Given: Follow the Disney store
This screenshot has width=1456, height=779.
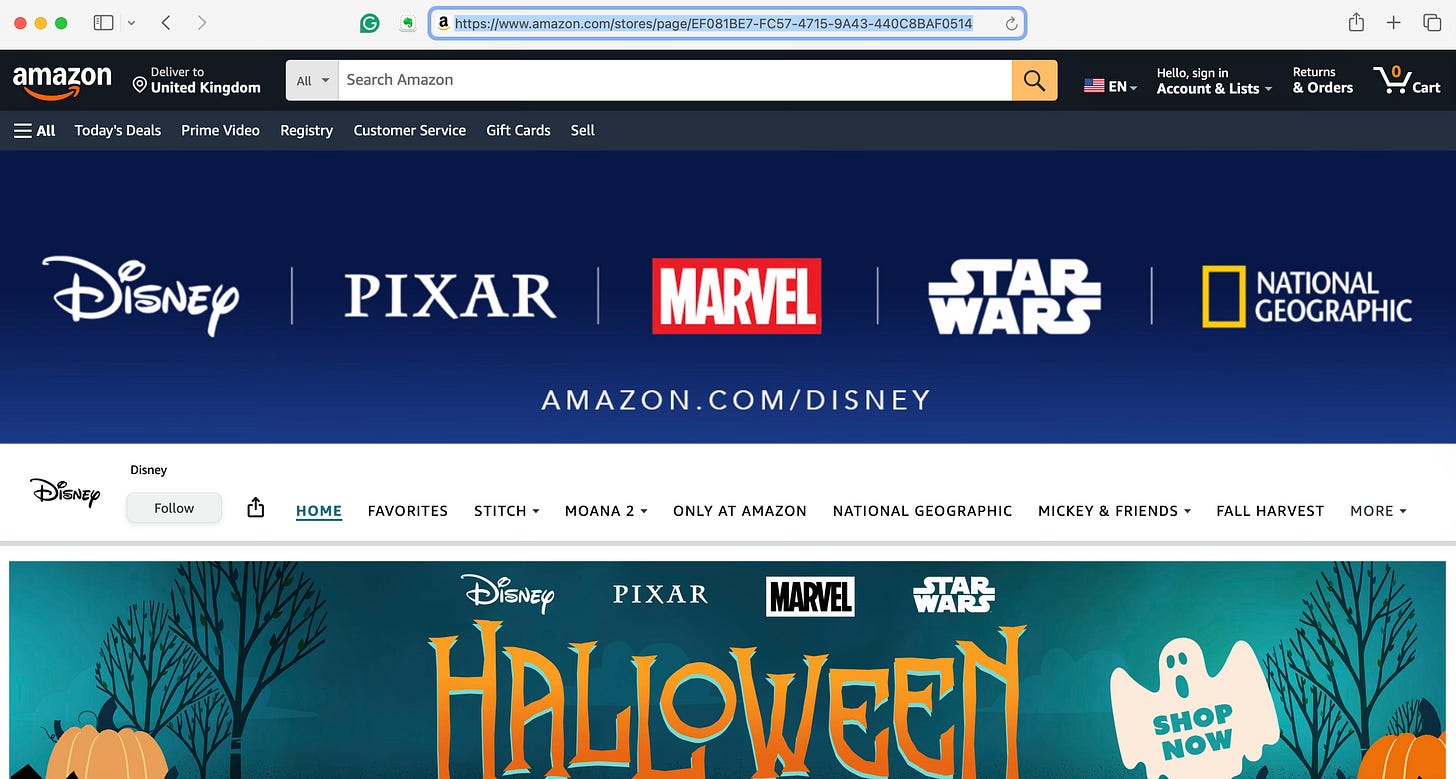Looking at the screenshot, I should [x=174, y=508].
